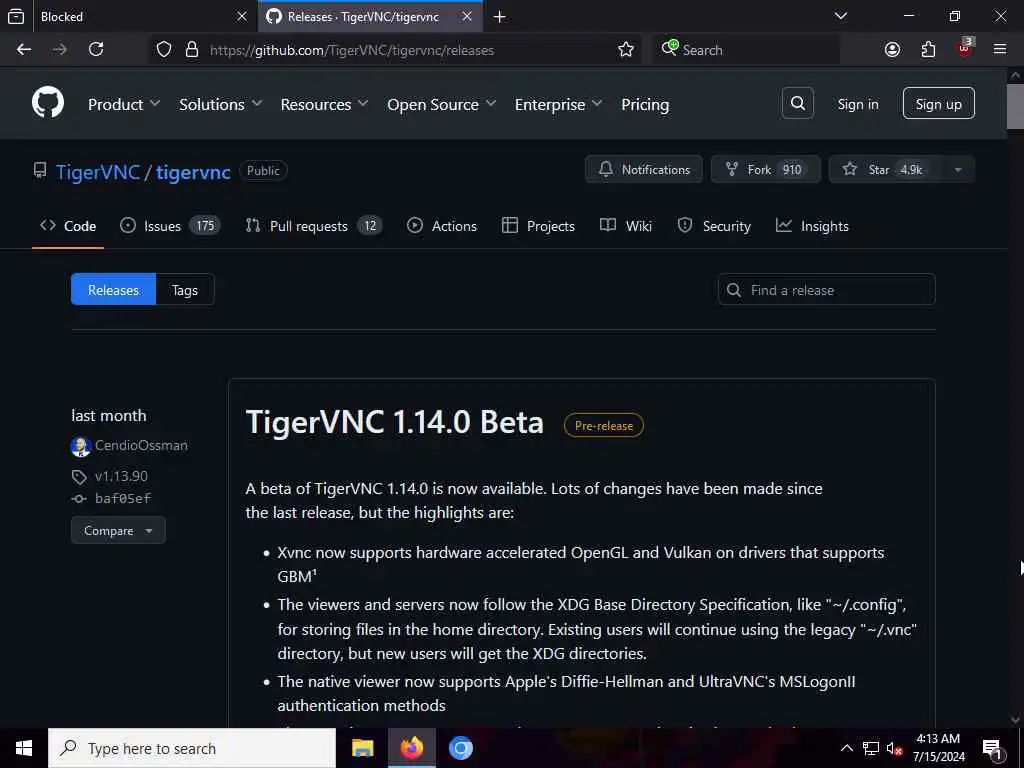Open TigerVNC organization link
This screenshot has height=768, width=1024.
pyautogui.click(x=98, y=172)
